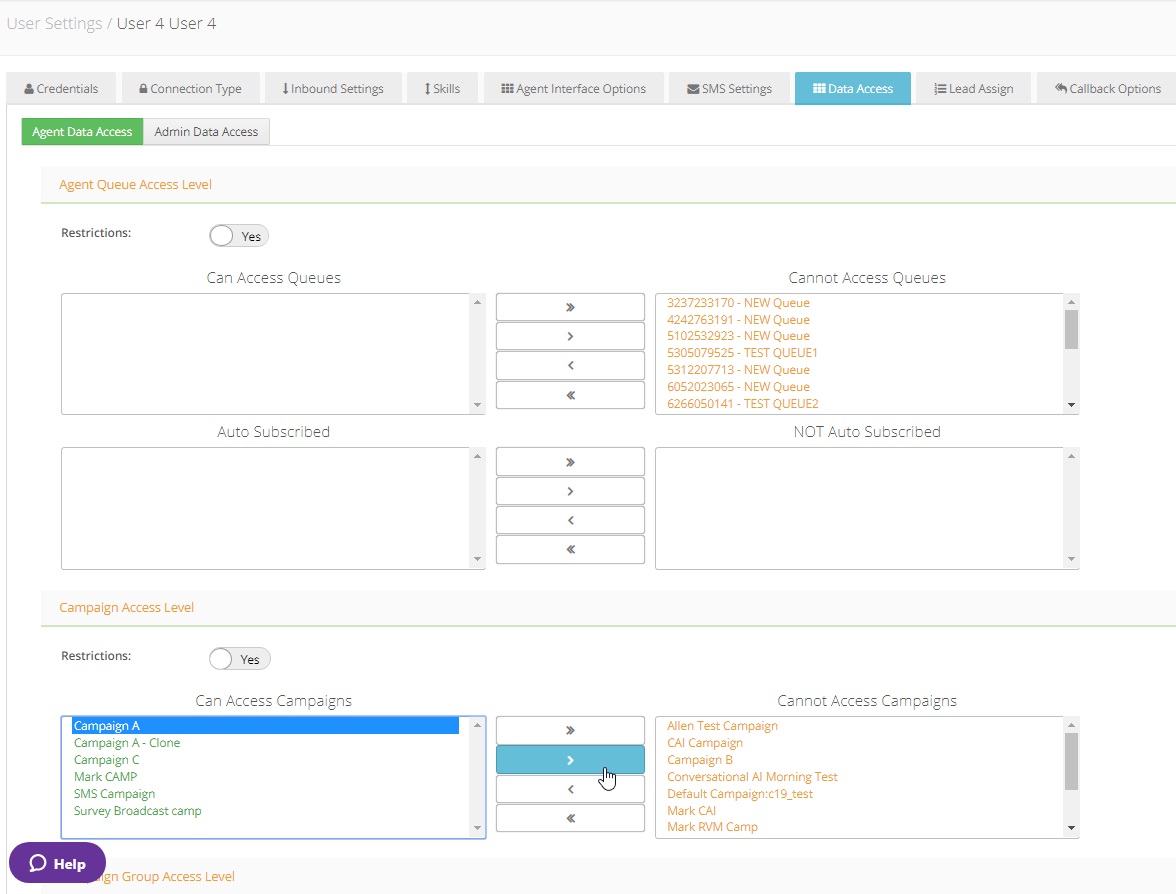Click Can Access Campaigns scroll up arrow
The height and width of the screenshot is (894, 1176).
point(477,724)
